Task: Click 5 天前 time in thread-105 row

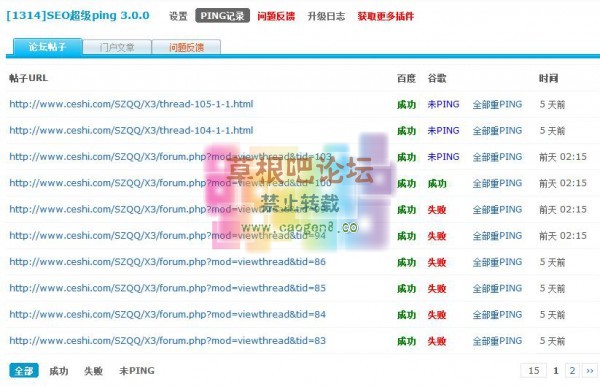Action: pyautogui.click(x=552, y=105)
